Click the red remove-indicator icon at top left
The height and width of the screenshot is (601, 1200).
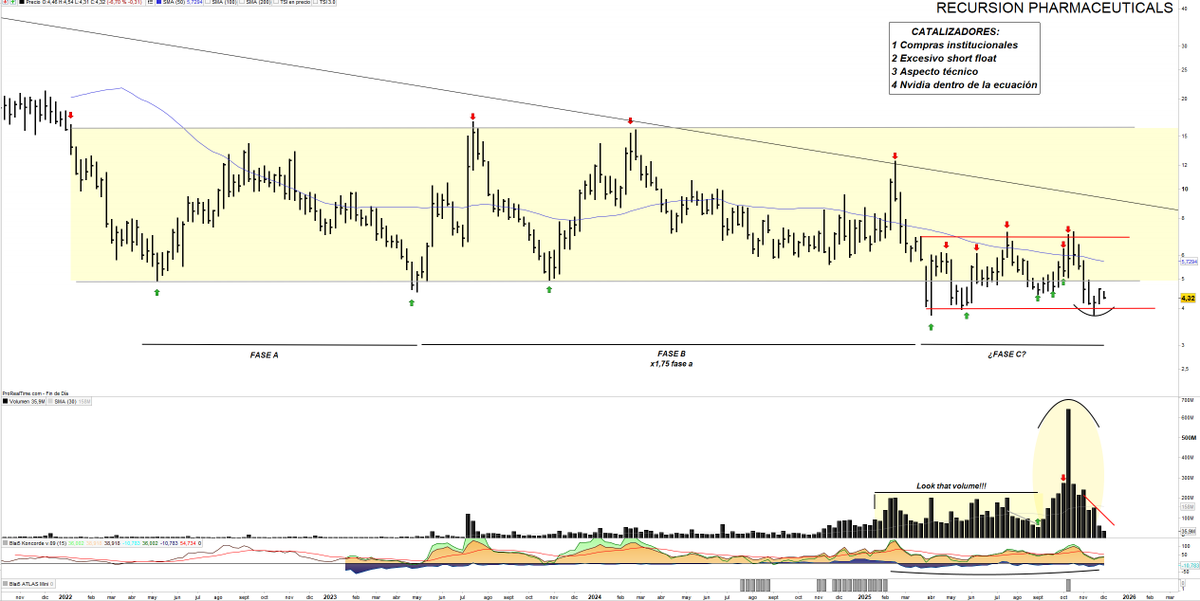pyautogui.click(x=6, y=4)
